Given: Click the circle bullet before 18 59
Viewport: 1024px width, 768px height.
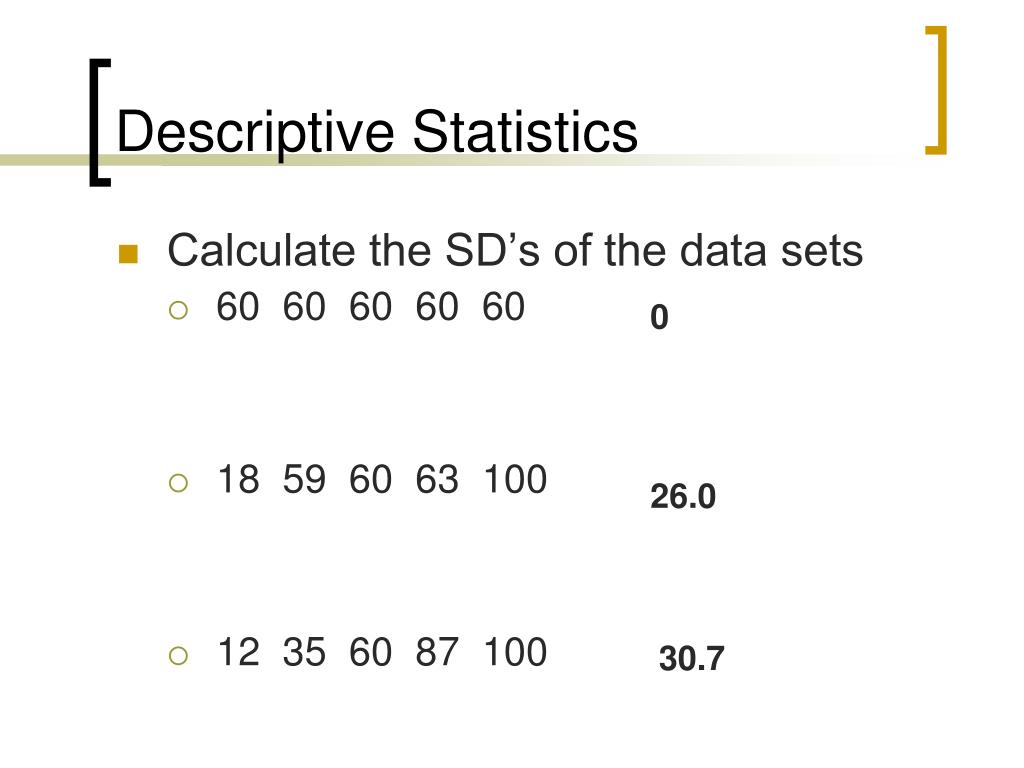Looking at the screenshot, I should 178,483.
